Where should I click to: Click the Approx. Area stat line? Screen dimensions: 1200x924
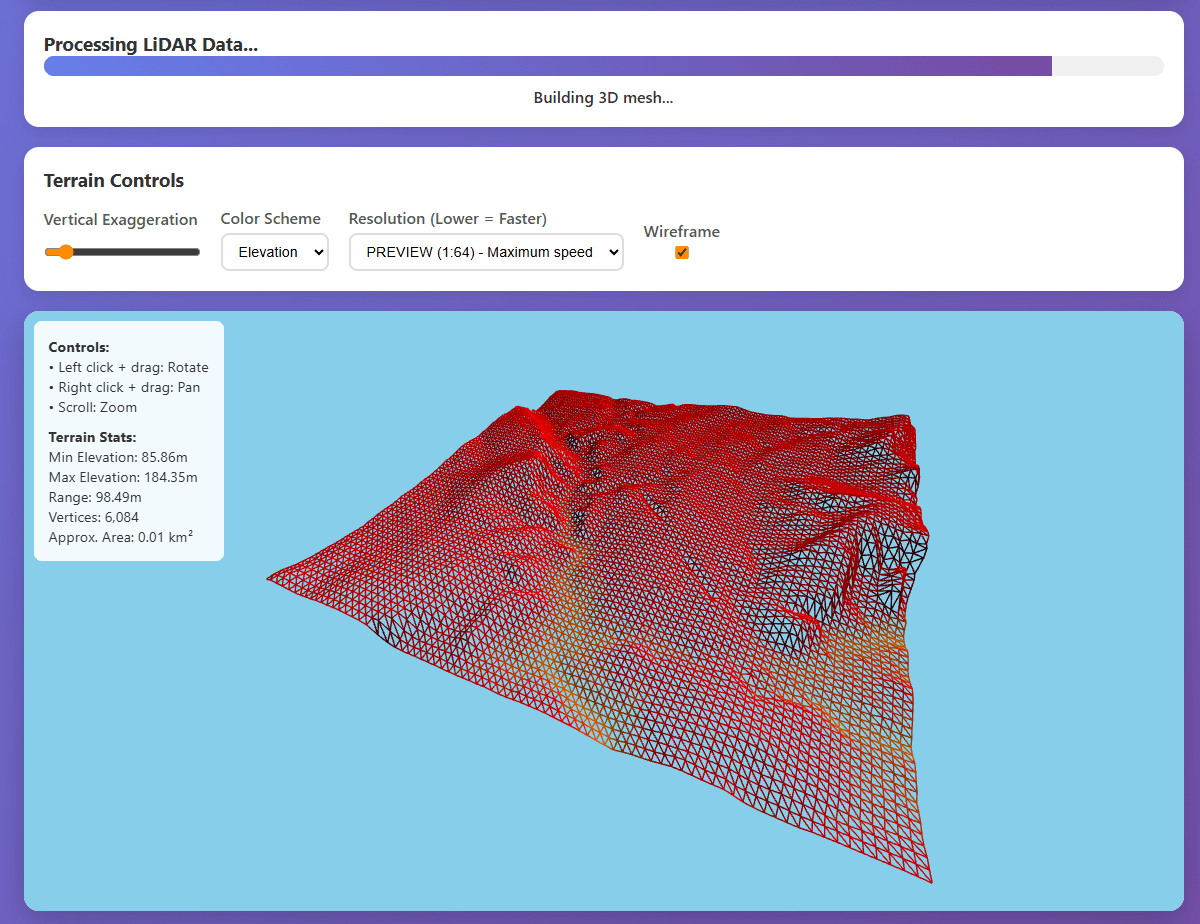[x=120, y=537]
